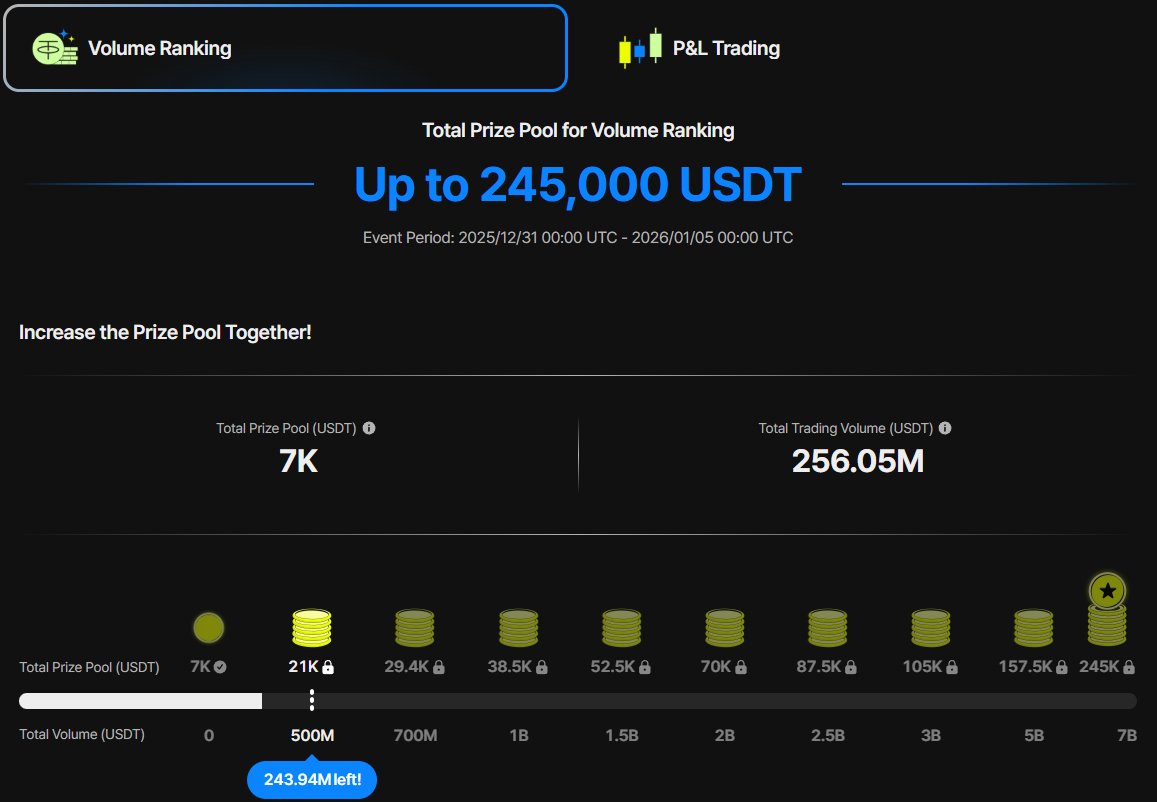The height and width of the screenshot is (802, 1157).
Task: Click the '245K' prize tier label
Action: 1099,666
